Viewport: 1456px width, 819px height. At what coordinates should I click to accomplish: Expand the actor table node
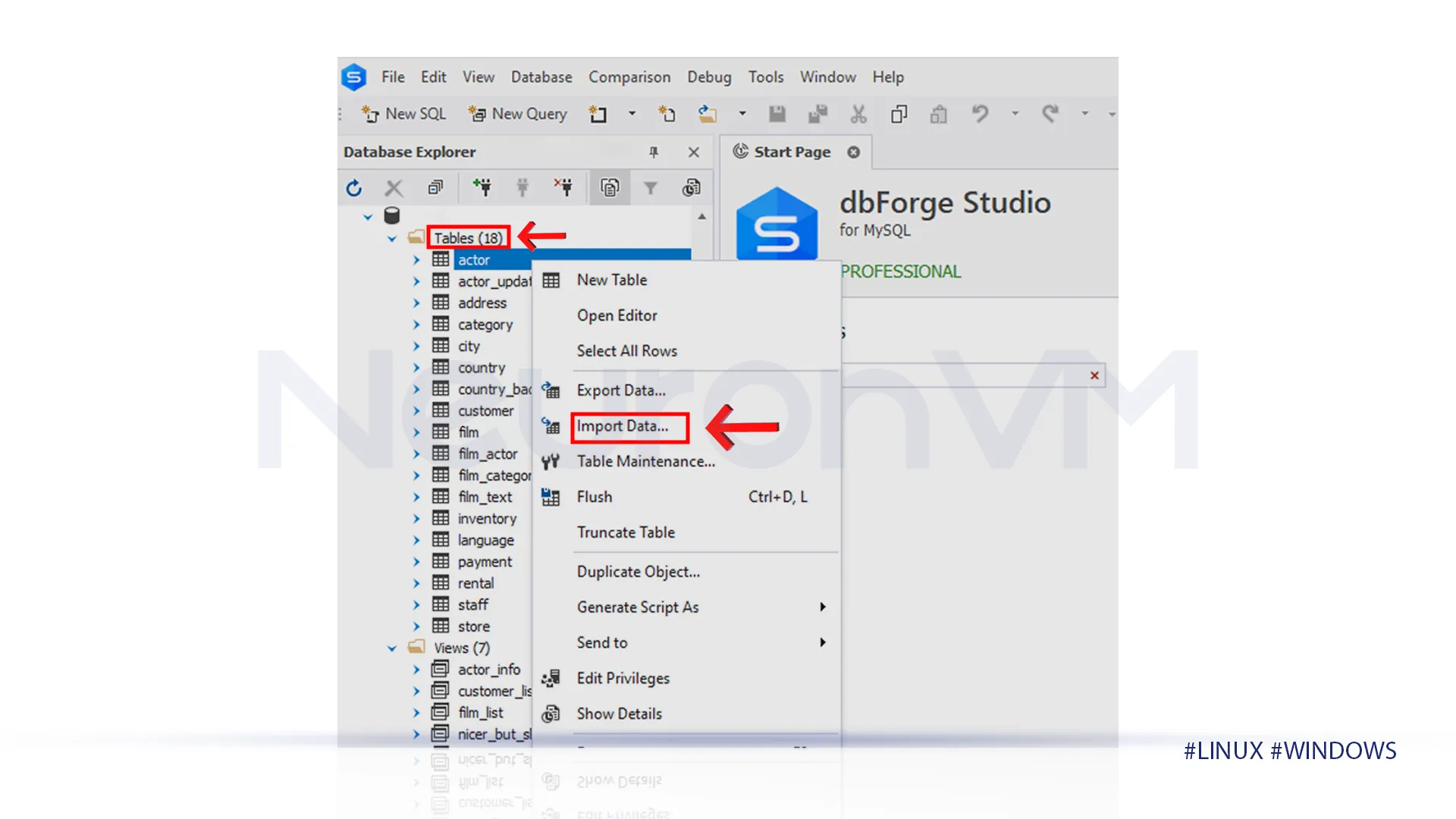click(417, 259)
